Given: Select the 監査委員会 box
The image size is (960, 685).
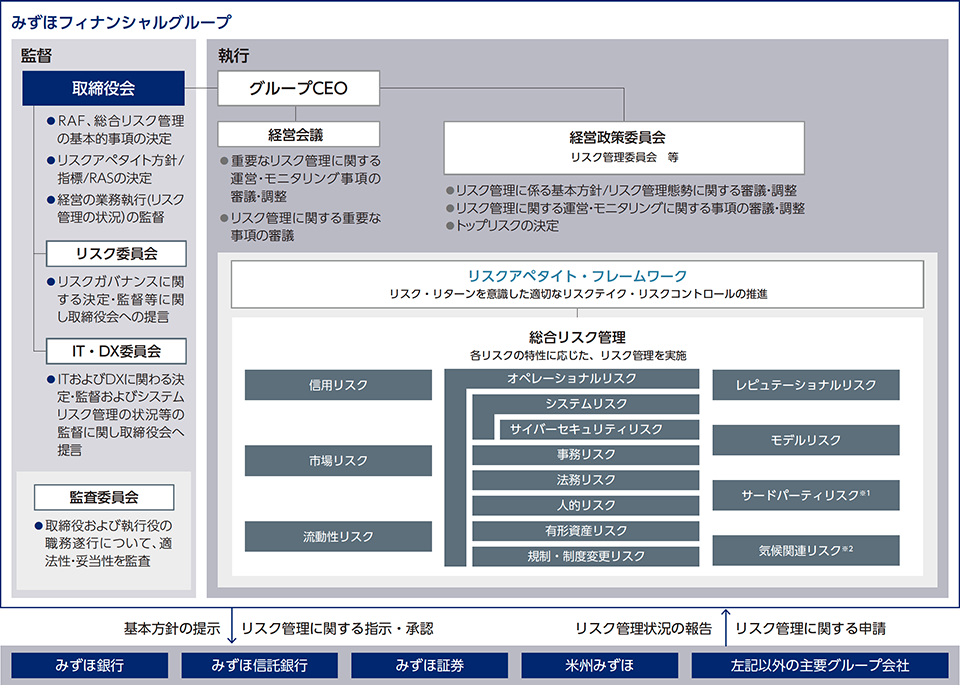Looking at the screenshot, I should coord(104,497).
